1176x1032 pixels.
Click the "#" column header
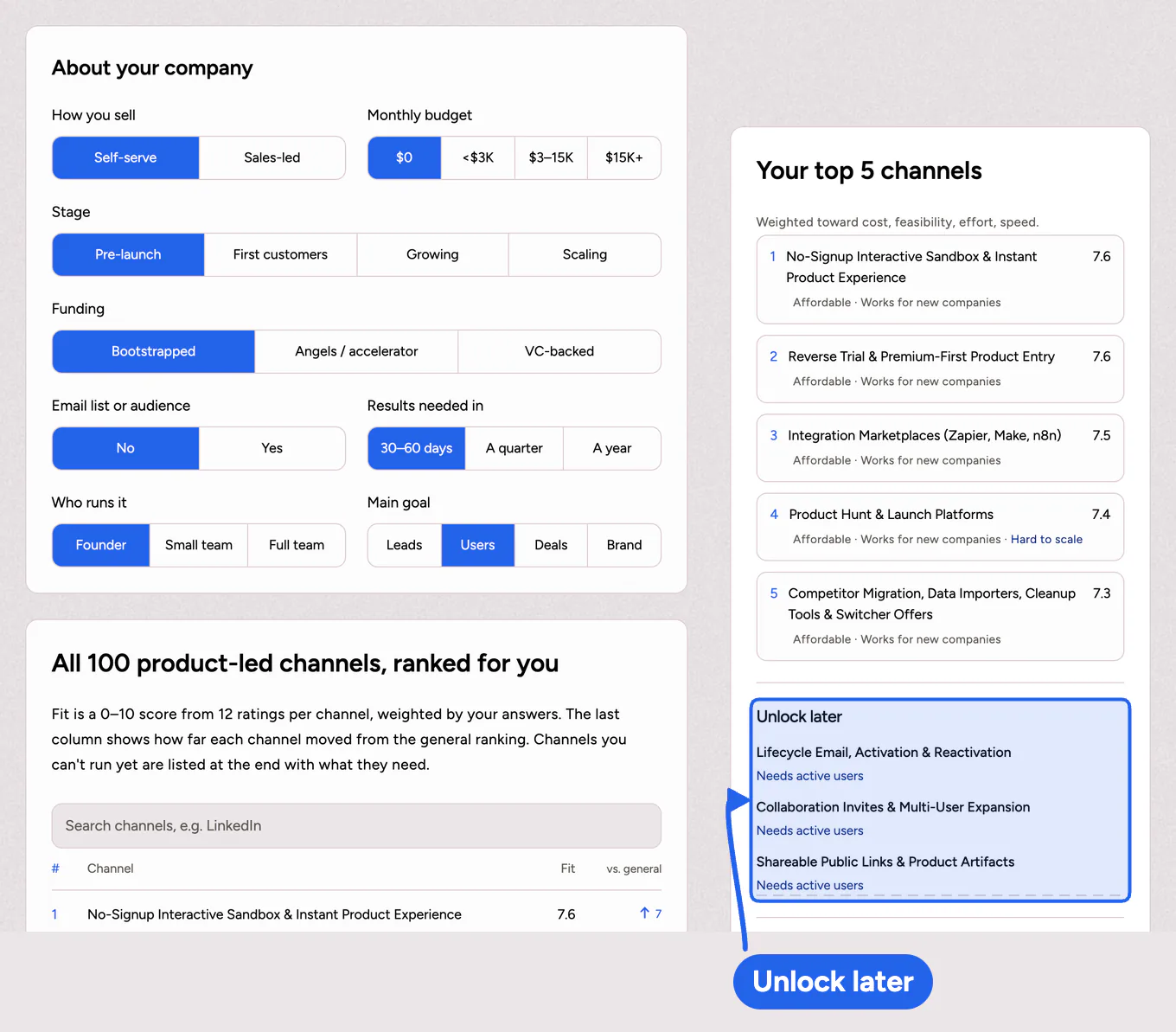(x=55, y=869)
